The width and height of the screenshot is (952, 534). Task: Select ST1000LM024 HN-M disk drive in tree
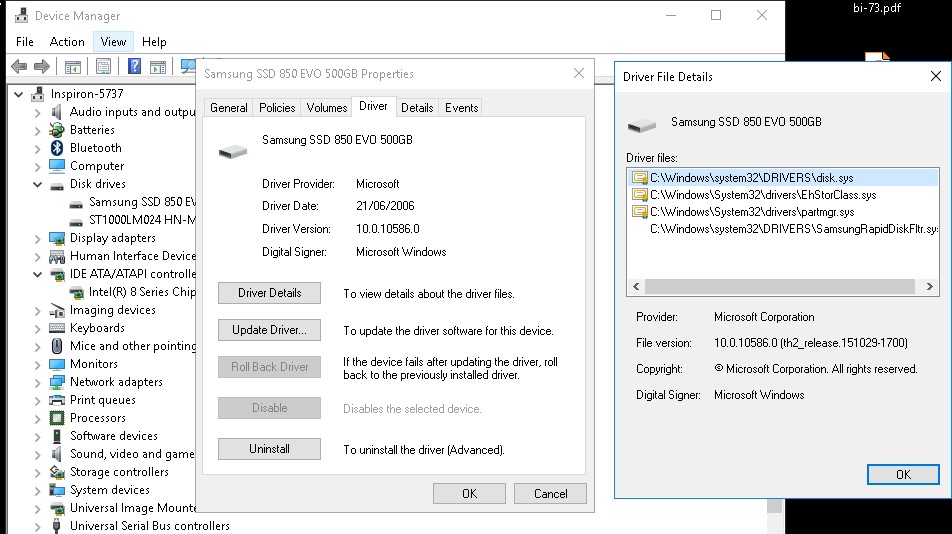[142, 220]
